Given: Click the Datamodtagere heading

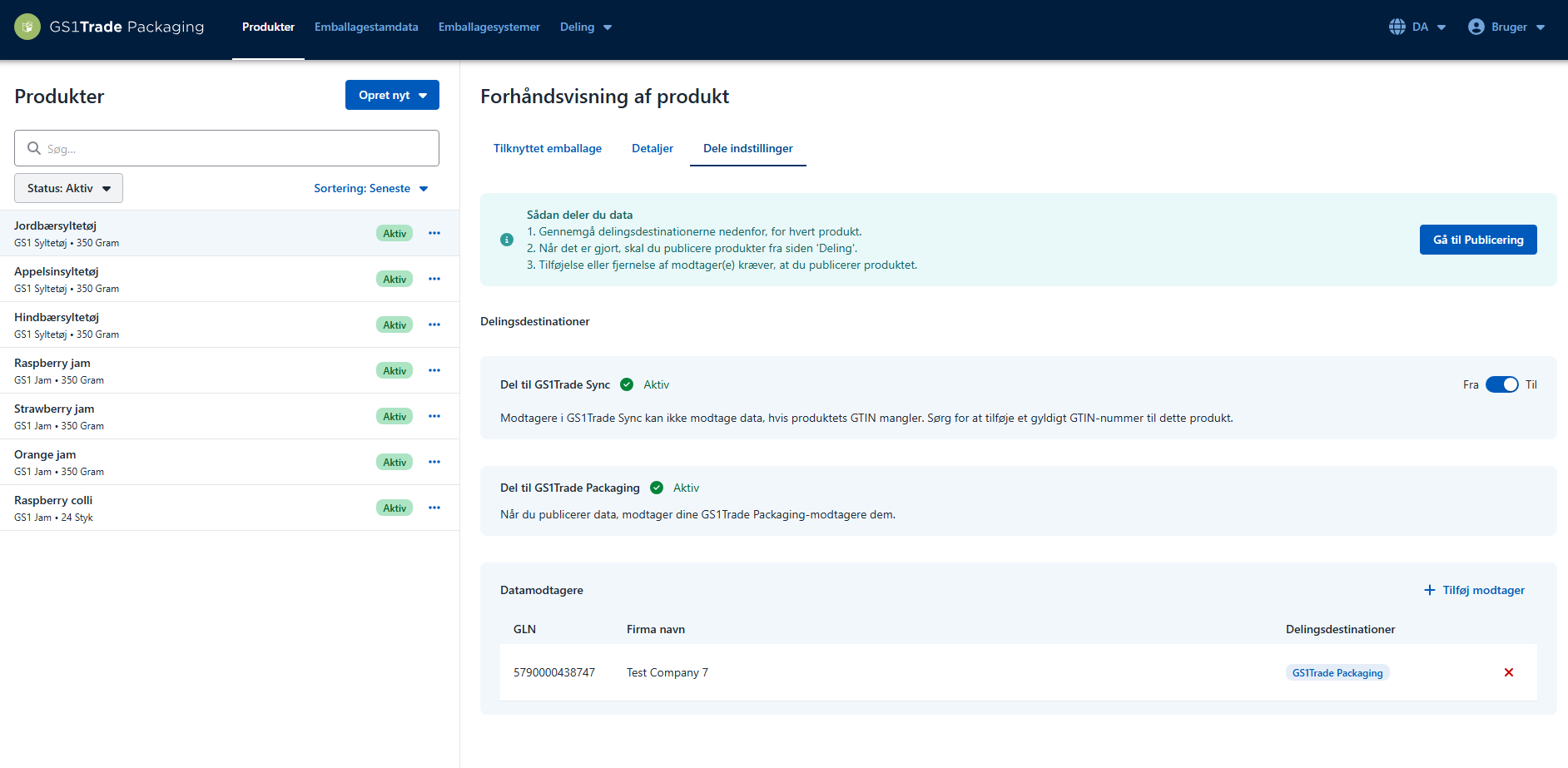Looking at the screenshot, I should [542, 590].
